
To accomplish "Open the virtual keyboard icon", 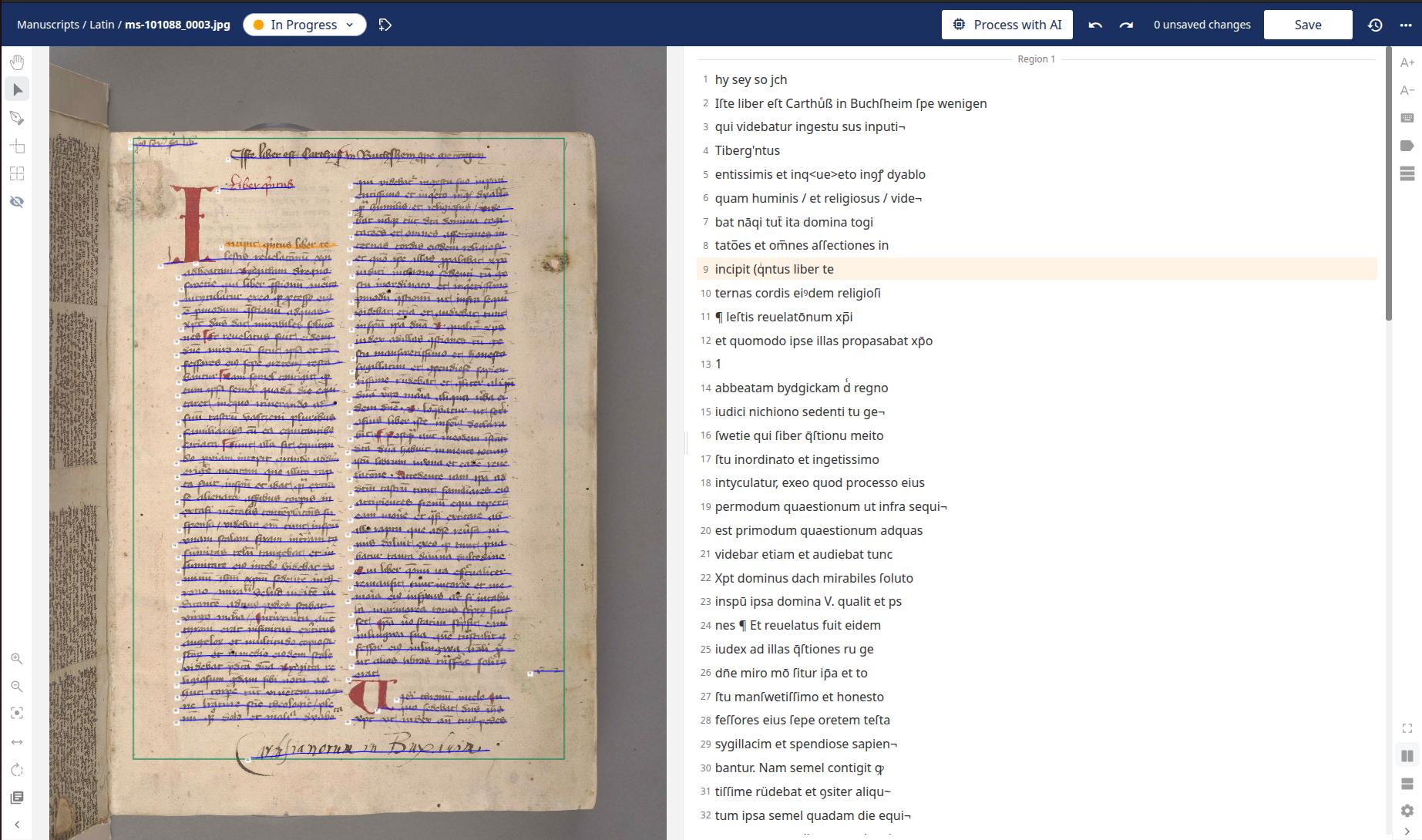I will pyautogui.click(x=1407, y=118).
